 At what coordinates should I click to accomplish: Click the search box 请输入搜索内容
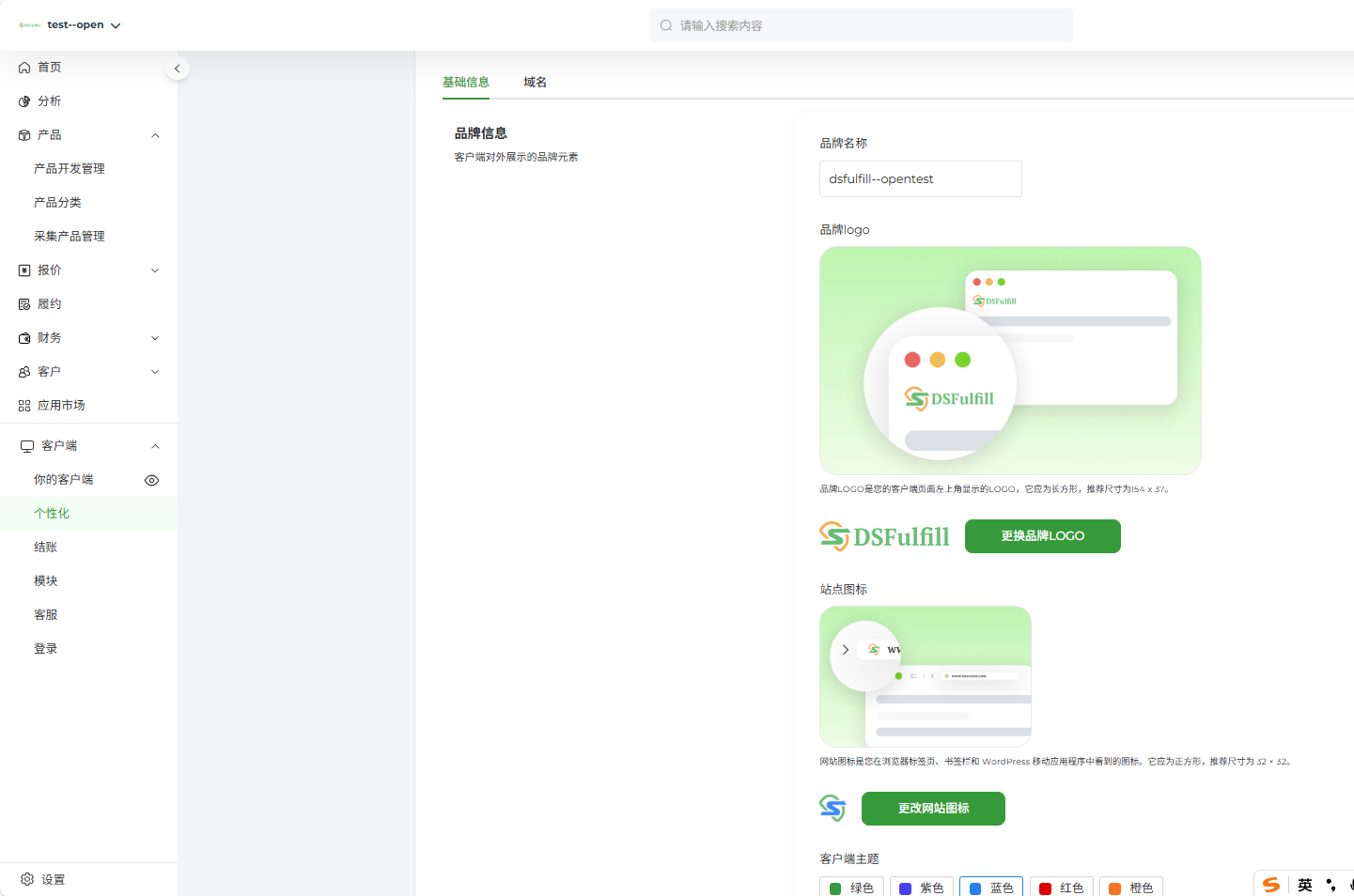tap(862, 25)
